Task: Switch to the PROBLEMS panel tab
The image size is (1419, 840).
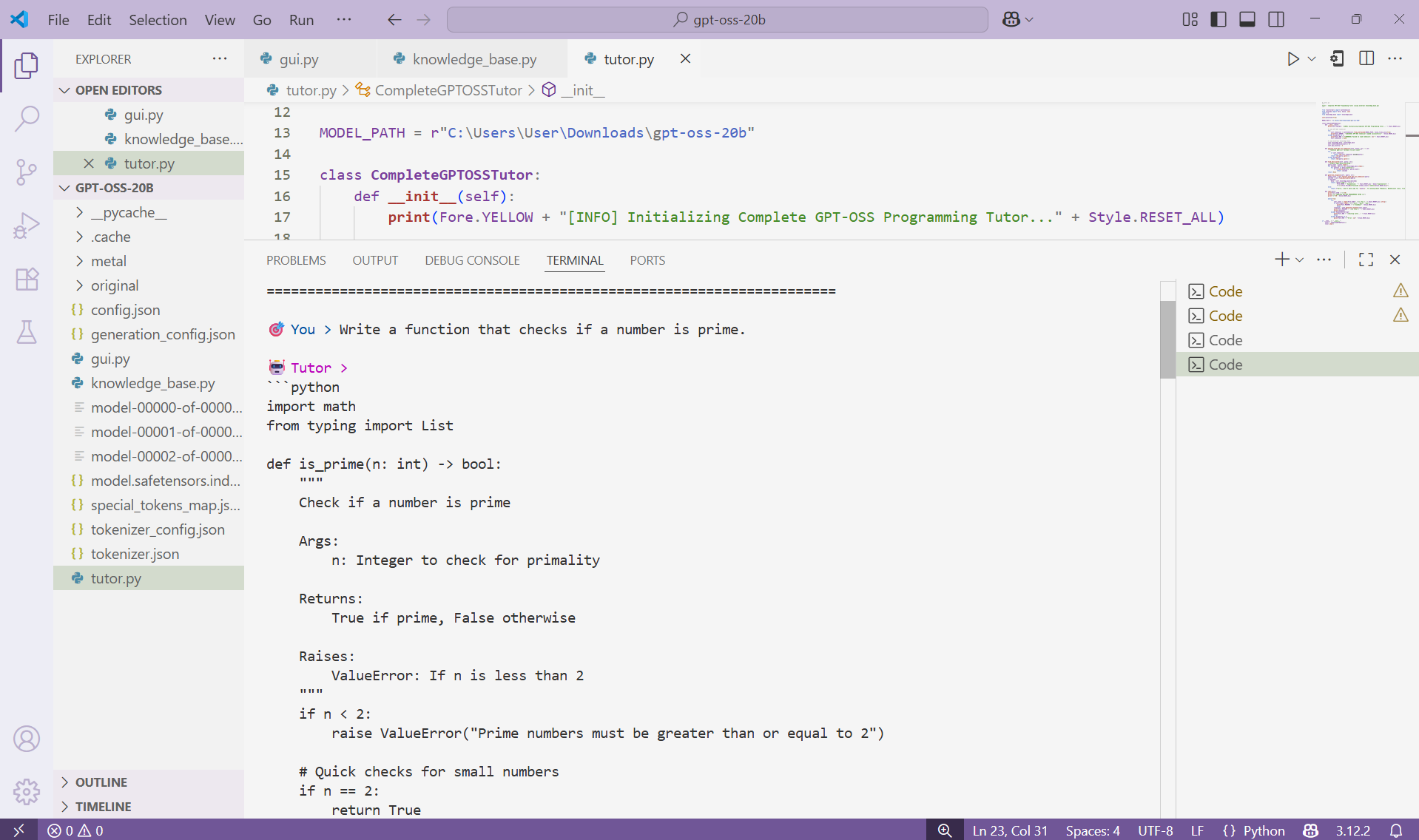Action: point(296,260)
